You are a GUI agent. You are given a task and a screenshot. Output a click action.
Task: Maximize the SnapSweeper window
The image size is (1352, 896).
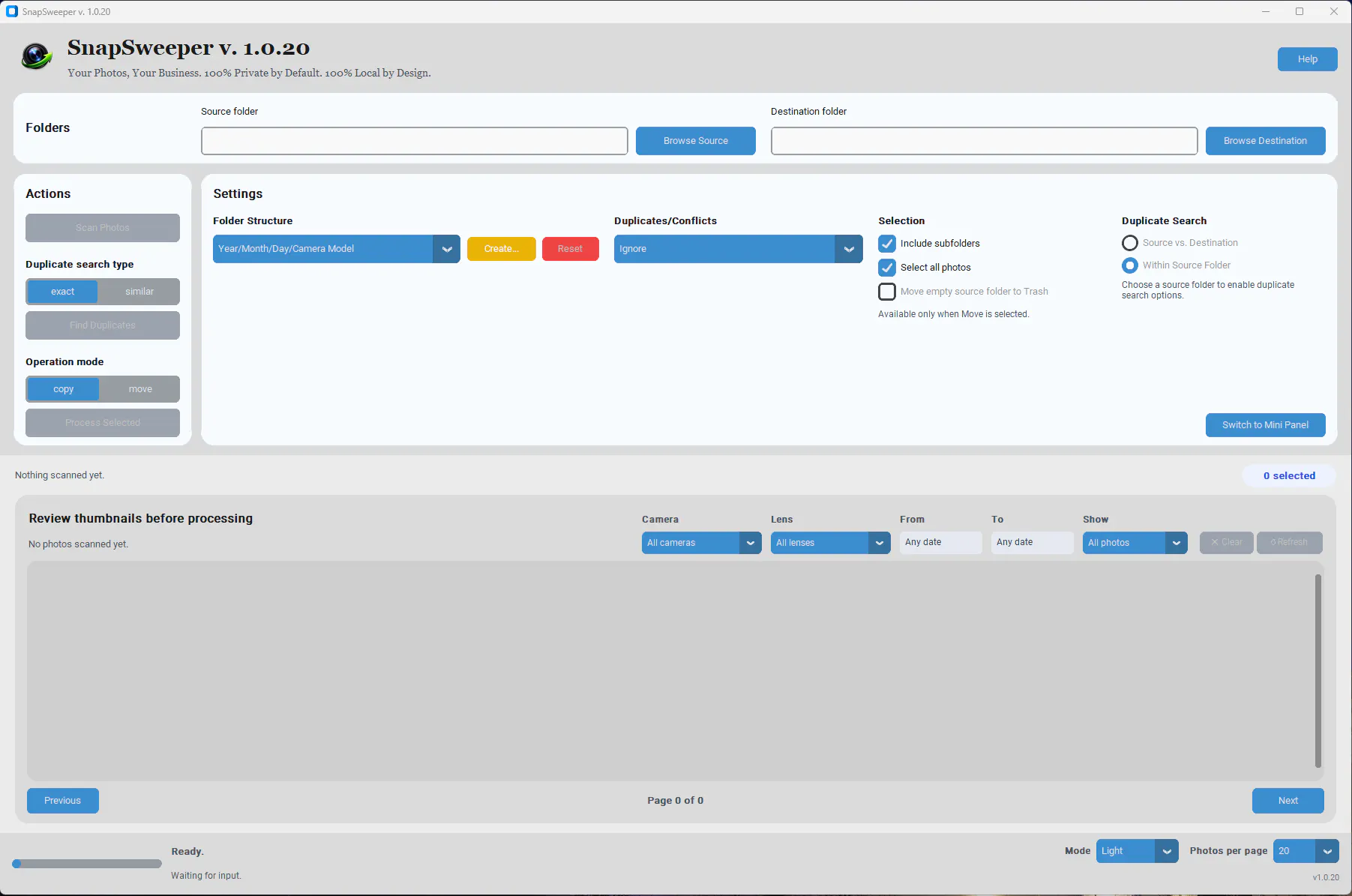pyautogui.click(x=1300, y=11)
